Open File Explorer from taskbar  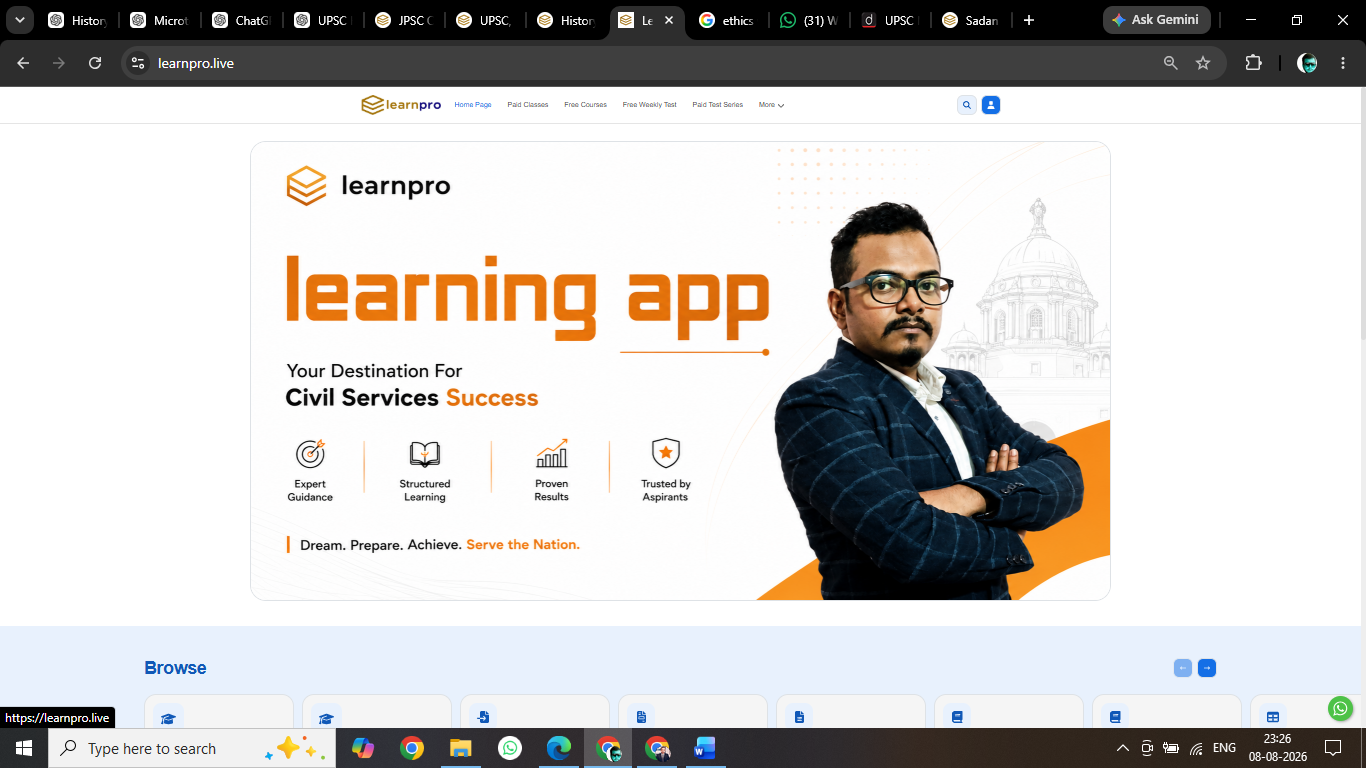point(460,748)
